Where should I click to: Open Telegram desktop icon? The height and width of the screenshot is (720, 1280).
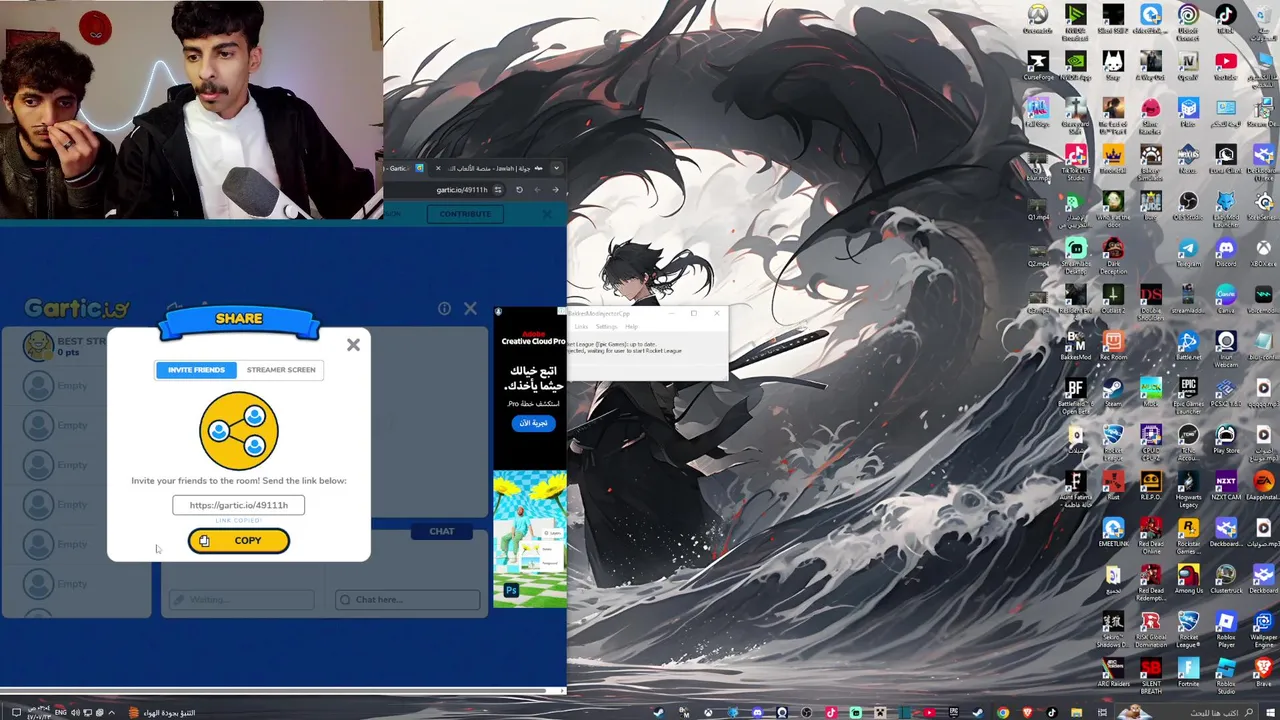pos(1188,252)
